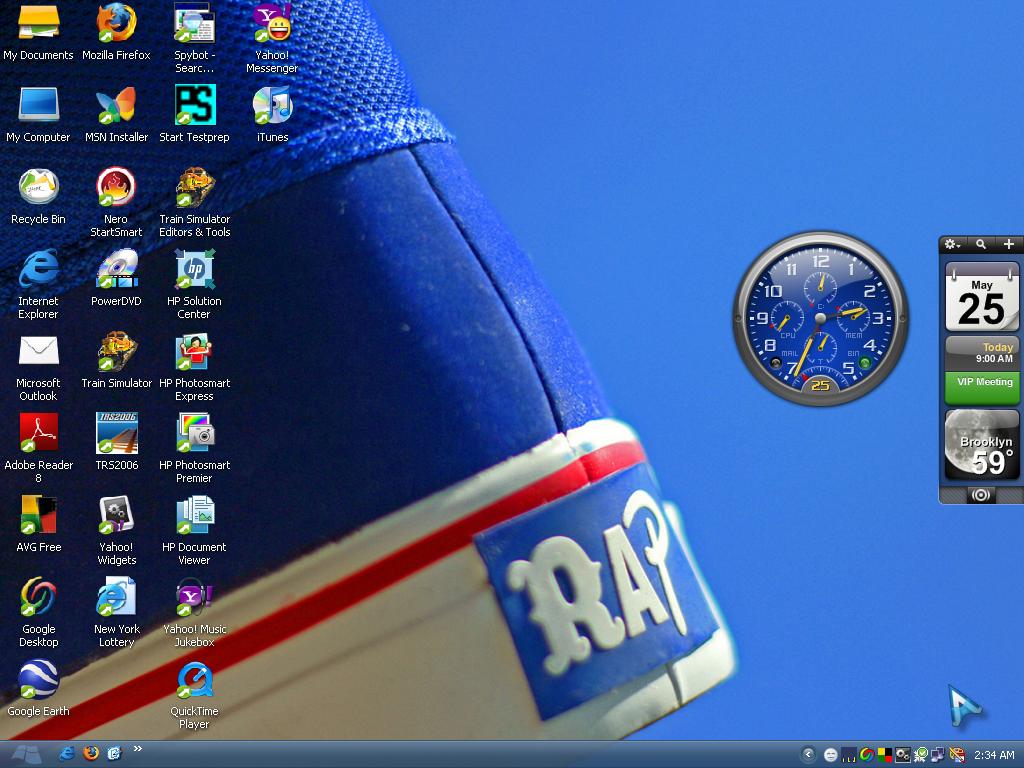1024x768 pixels.
Task: Select the Adobe Reader 8 icon
Action: click(39, 449)
